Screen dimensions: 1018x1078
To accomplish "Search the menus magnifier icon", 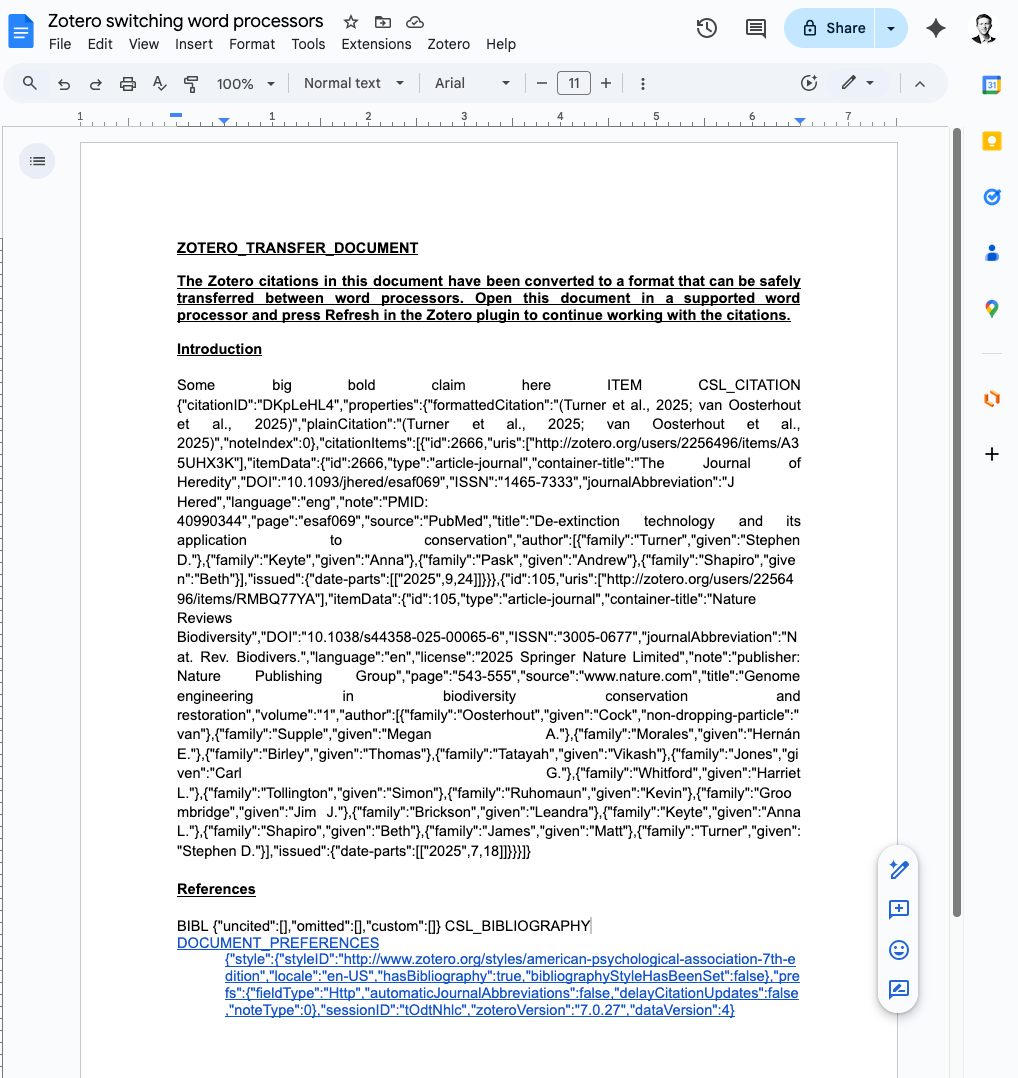I will click(30, 83).
